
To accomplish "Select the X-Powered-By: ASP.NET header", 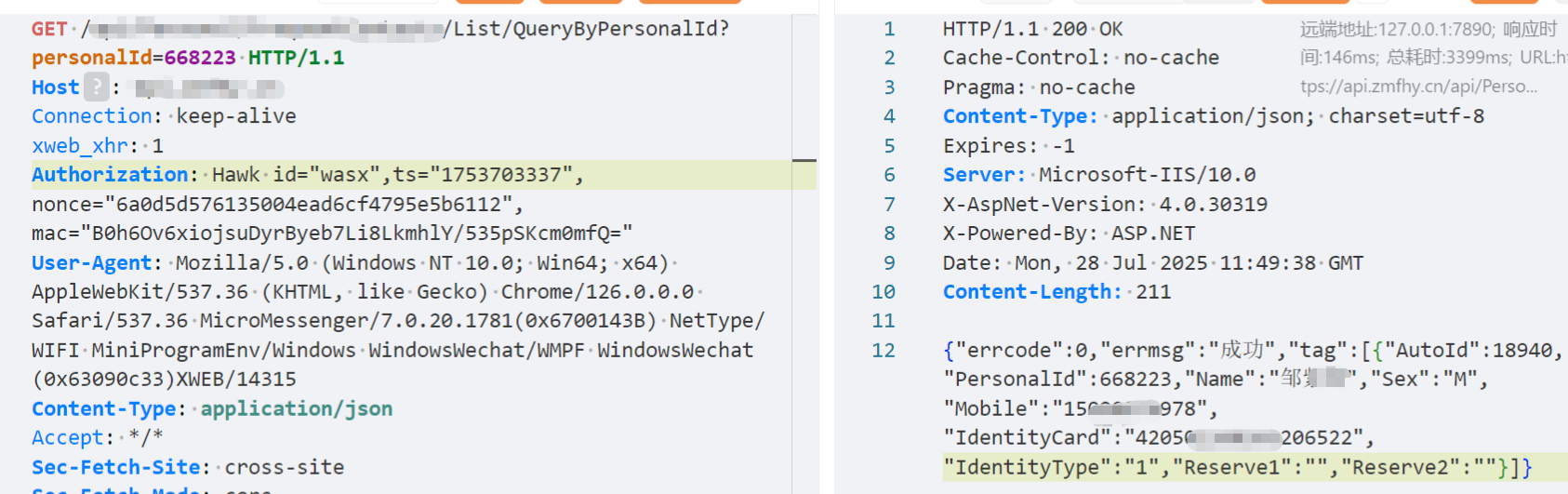I will (1070, 234).
